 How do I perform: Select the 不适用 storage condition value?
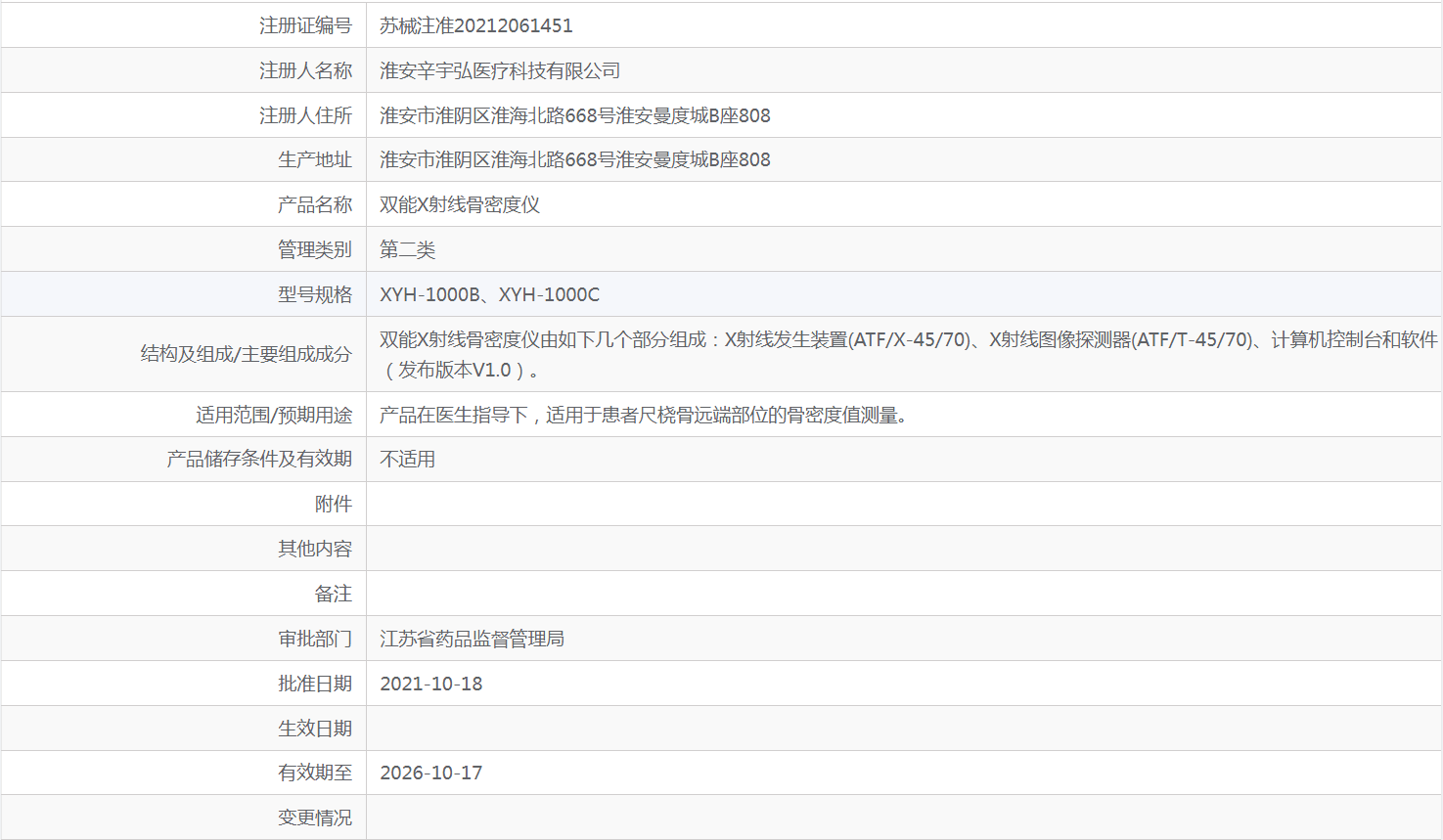(408, 459)
